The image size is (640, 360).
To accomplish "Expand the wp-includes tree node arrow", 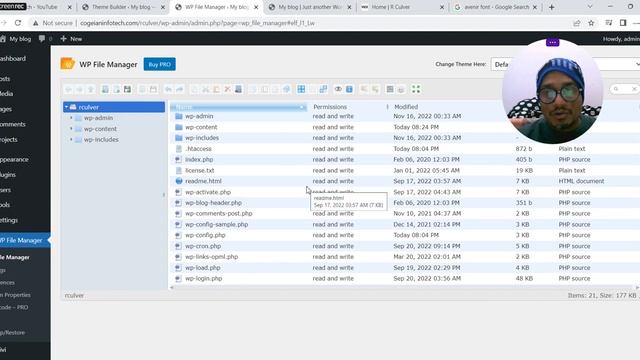I will (x=71, y=140).
